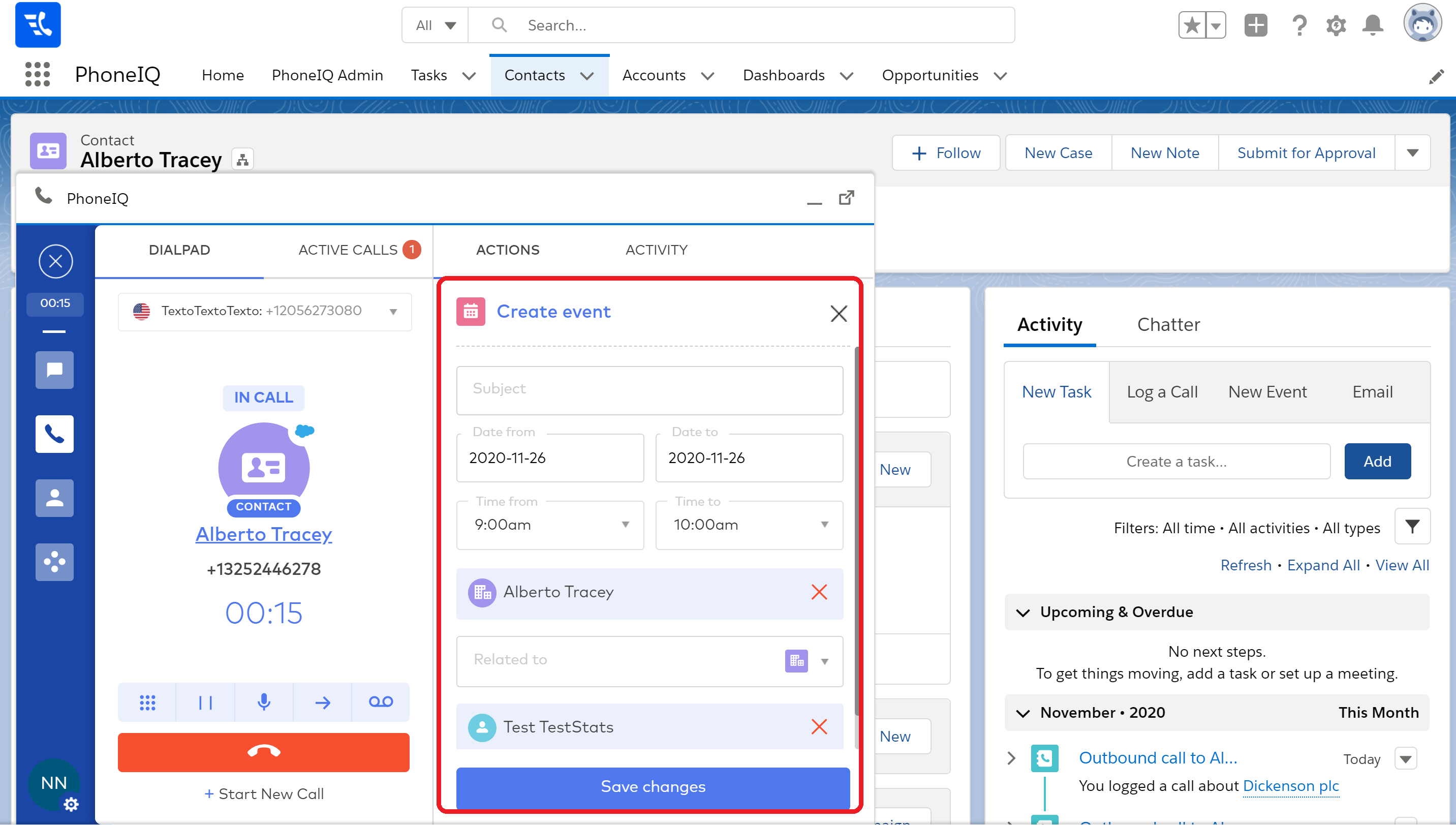Click the Create a task input

1176,462
